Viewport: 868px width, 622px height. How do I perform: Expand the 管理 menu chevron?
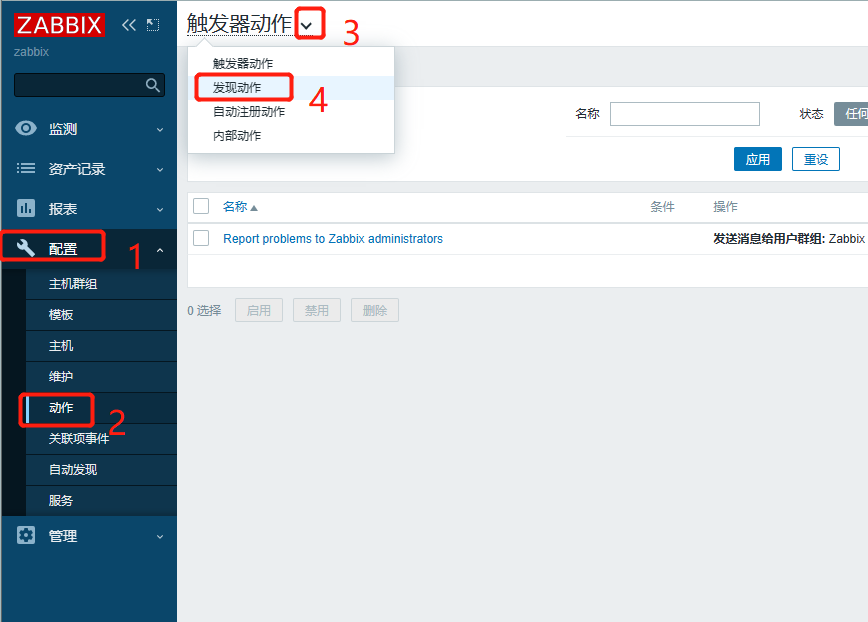tap(160, 536)
